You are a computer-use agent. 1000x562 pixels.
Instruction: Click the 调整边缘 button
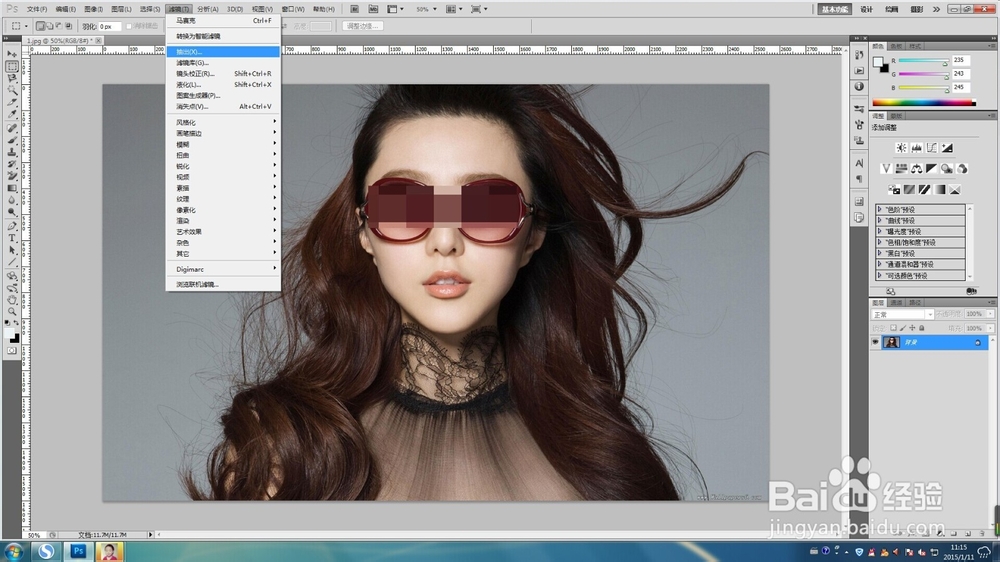(x=361, y=25)
